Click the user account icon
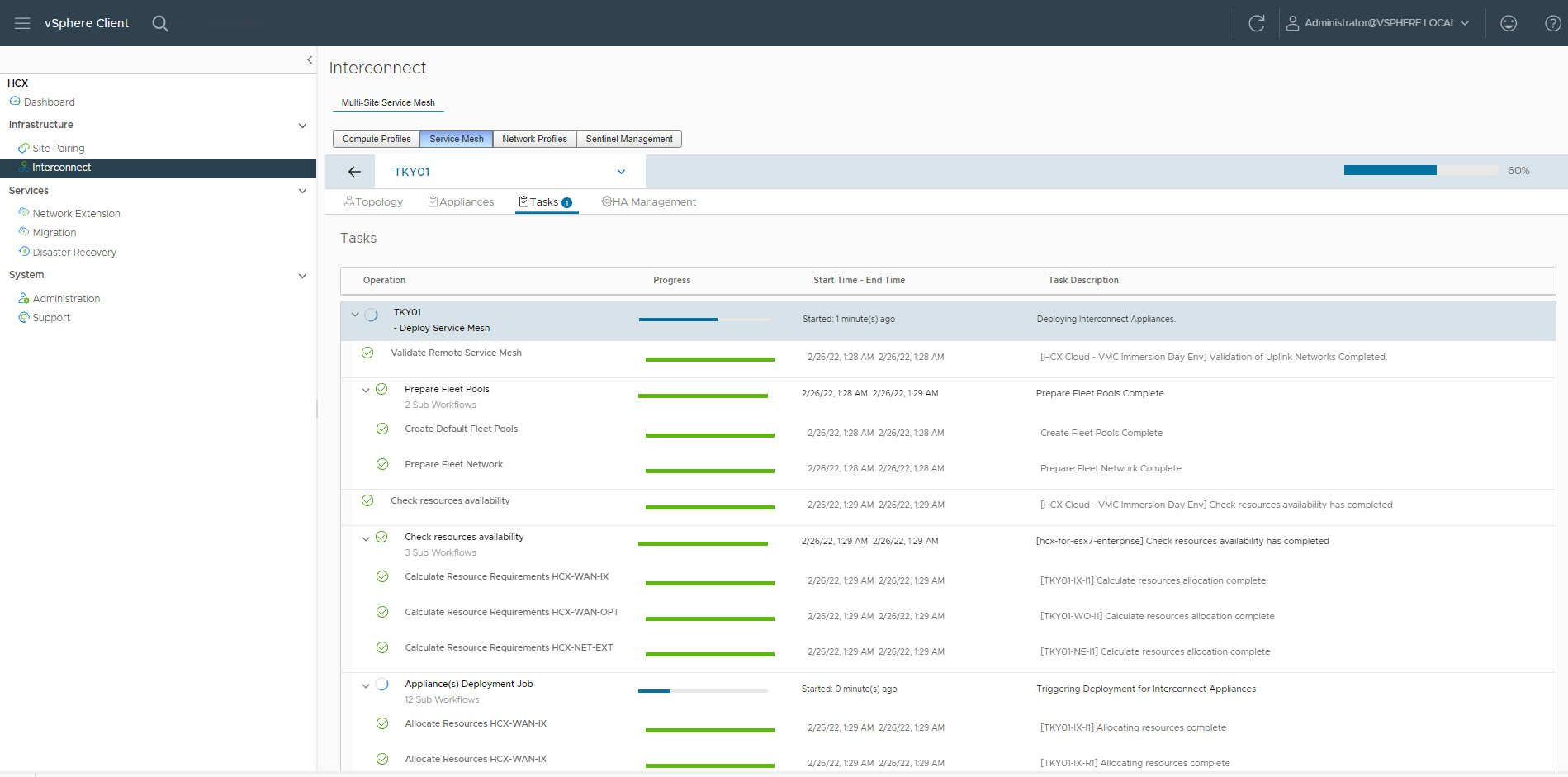Viewport: 1568px width, 777px height. tap(1293, 23)
